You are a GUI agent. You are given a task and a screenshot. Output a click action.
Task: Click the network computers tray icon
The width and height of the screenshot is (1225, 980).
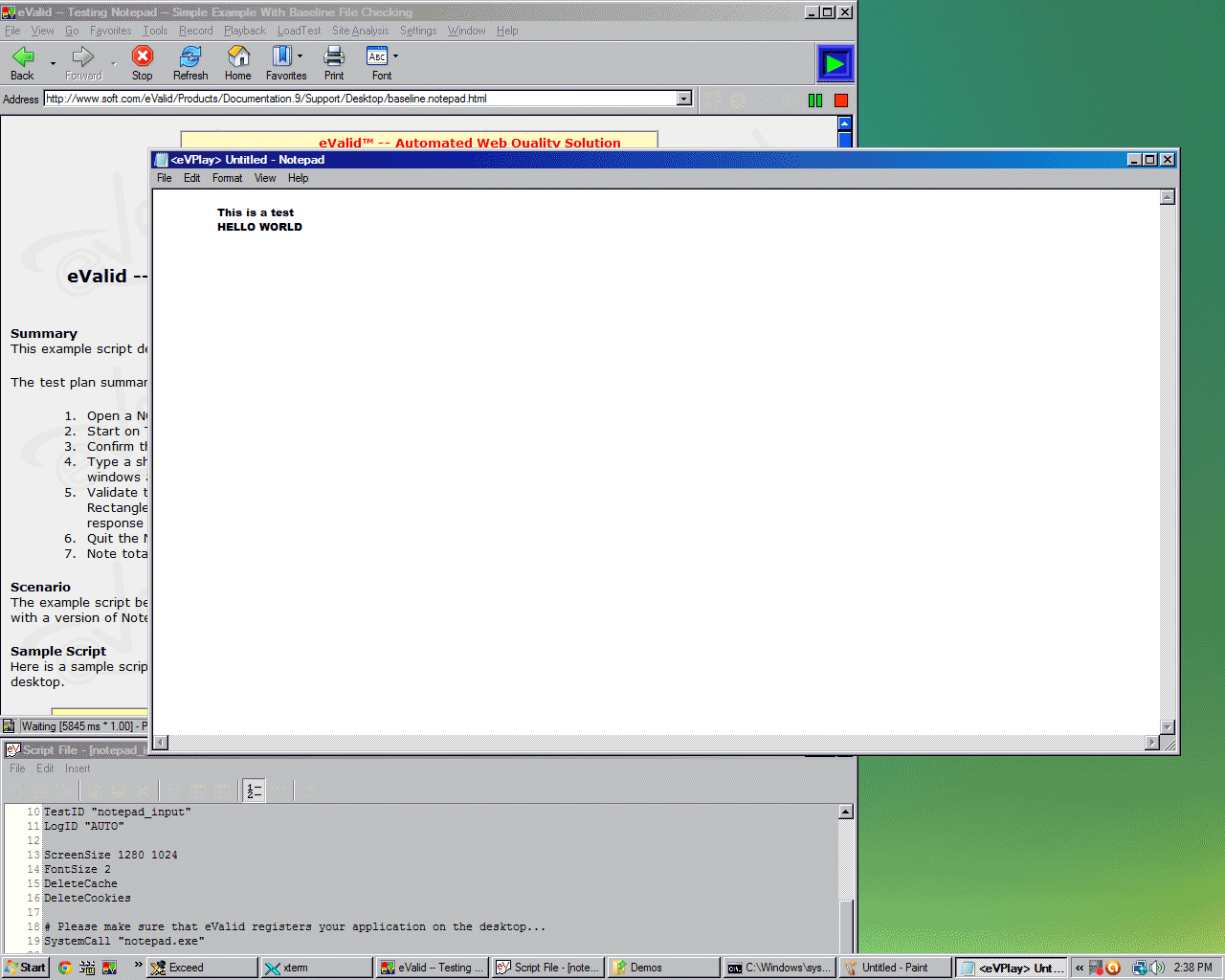pos(1139,968)
